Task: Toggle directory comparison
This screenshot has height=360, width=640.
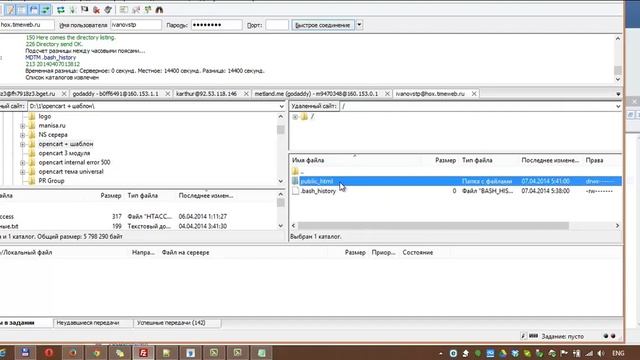Action: [x=136, y=9]
